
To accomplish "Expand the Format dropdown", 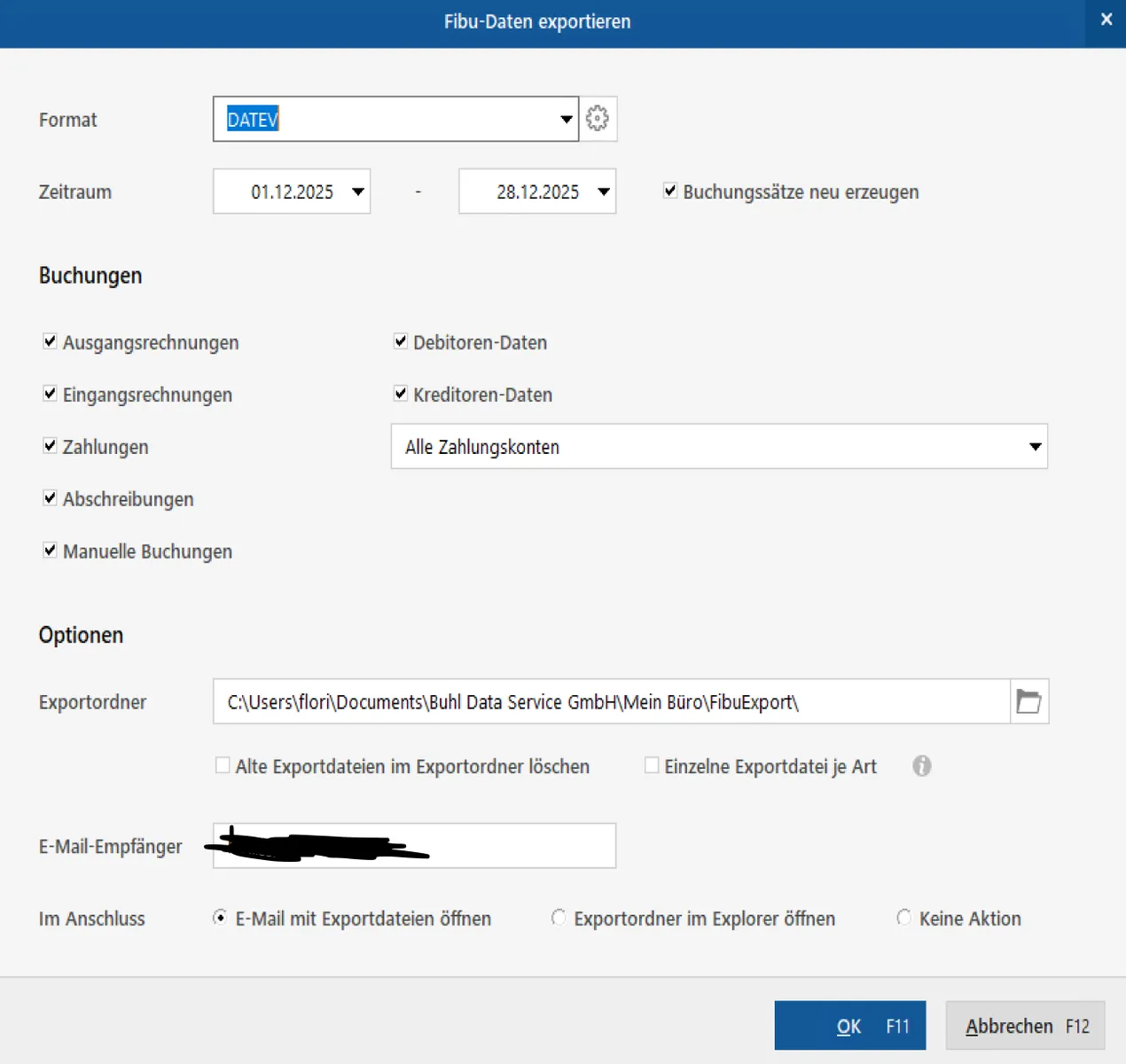I will click(x=566, y=120).
